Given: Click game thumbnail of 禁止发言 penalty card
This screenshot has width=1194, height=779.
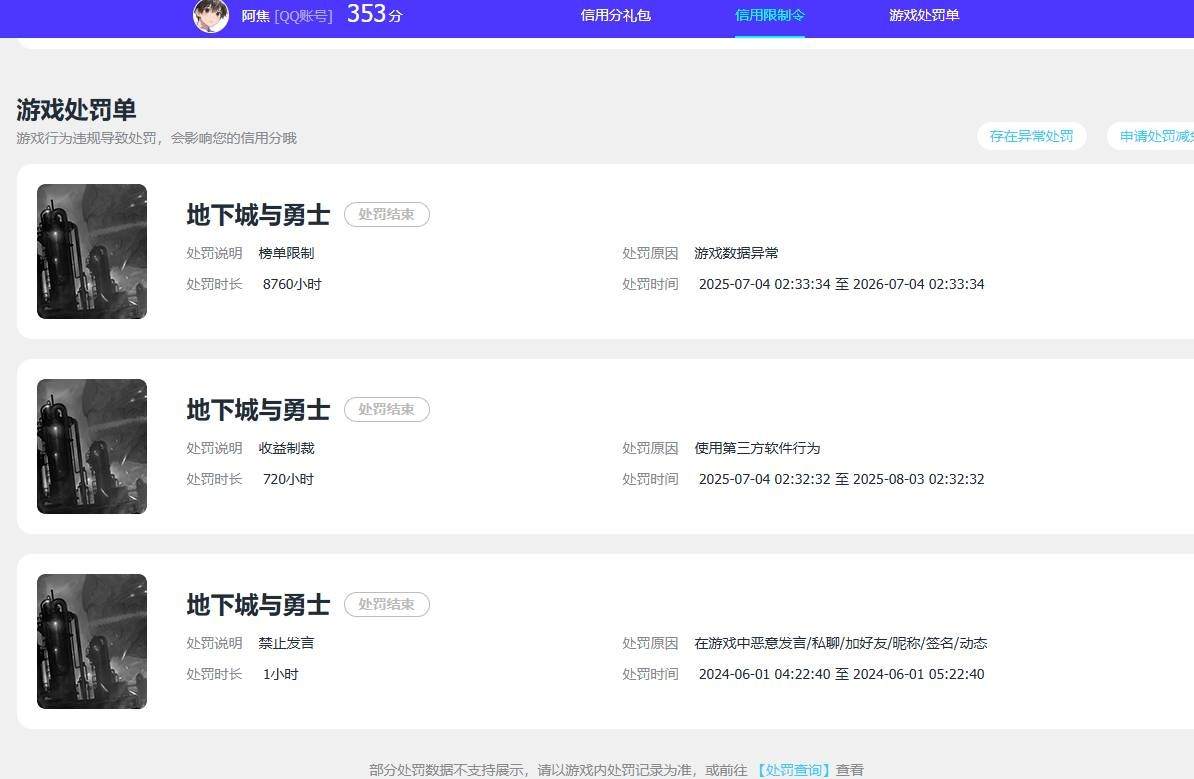Looking at the screenshot, I should click(x=92, y=641).
